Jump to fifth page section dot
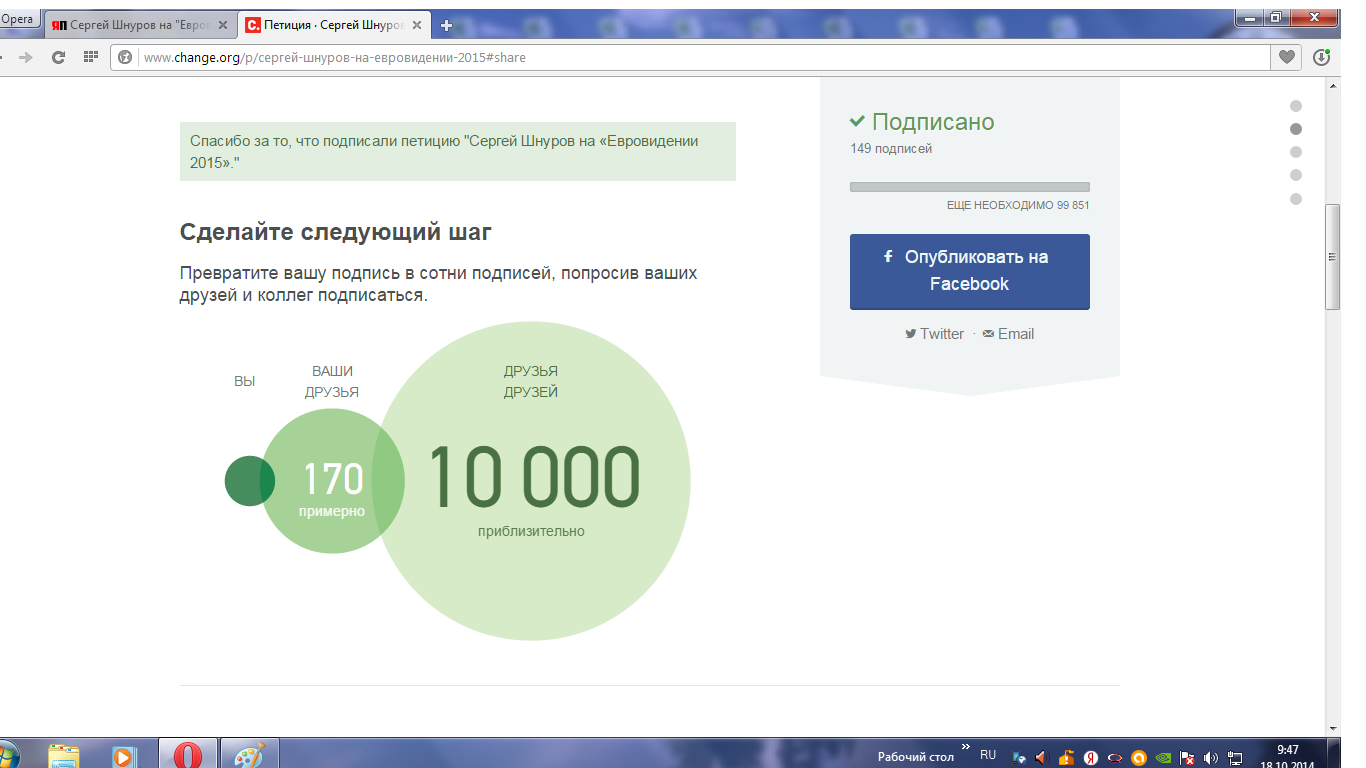 click(x=1296, y=198)
